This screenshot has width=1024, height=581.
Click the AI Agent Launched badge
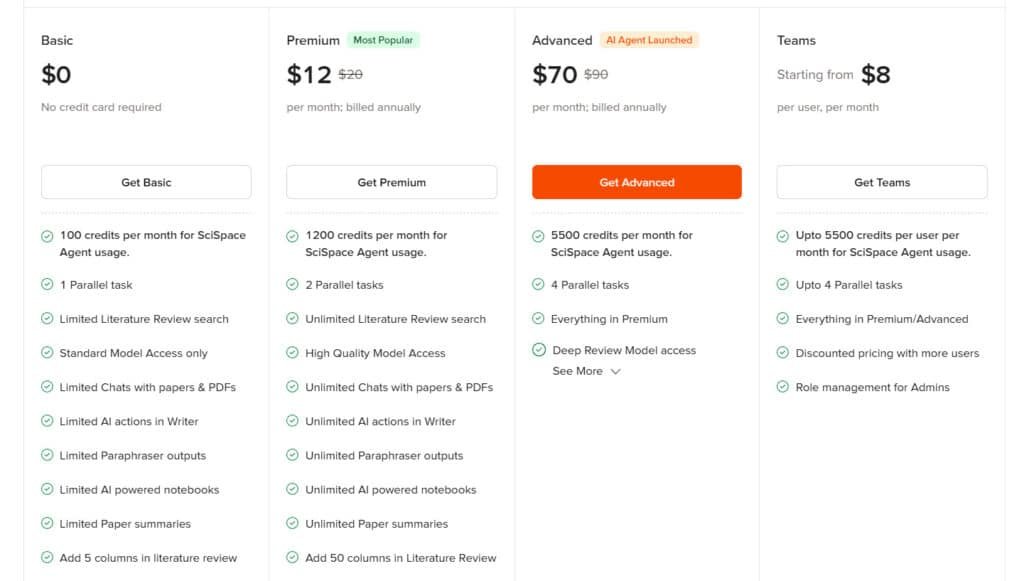649,40
